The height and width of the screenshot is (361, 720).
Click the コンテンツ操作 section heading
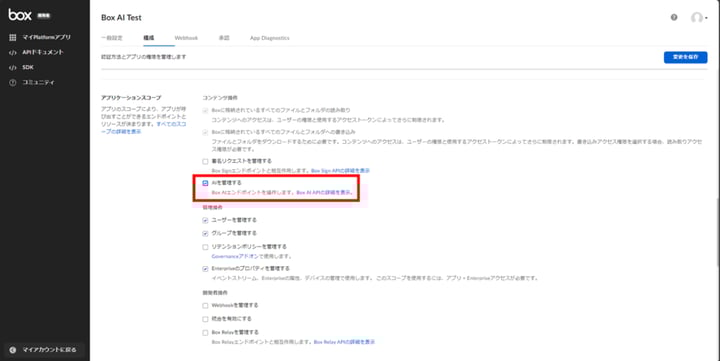220,98
